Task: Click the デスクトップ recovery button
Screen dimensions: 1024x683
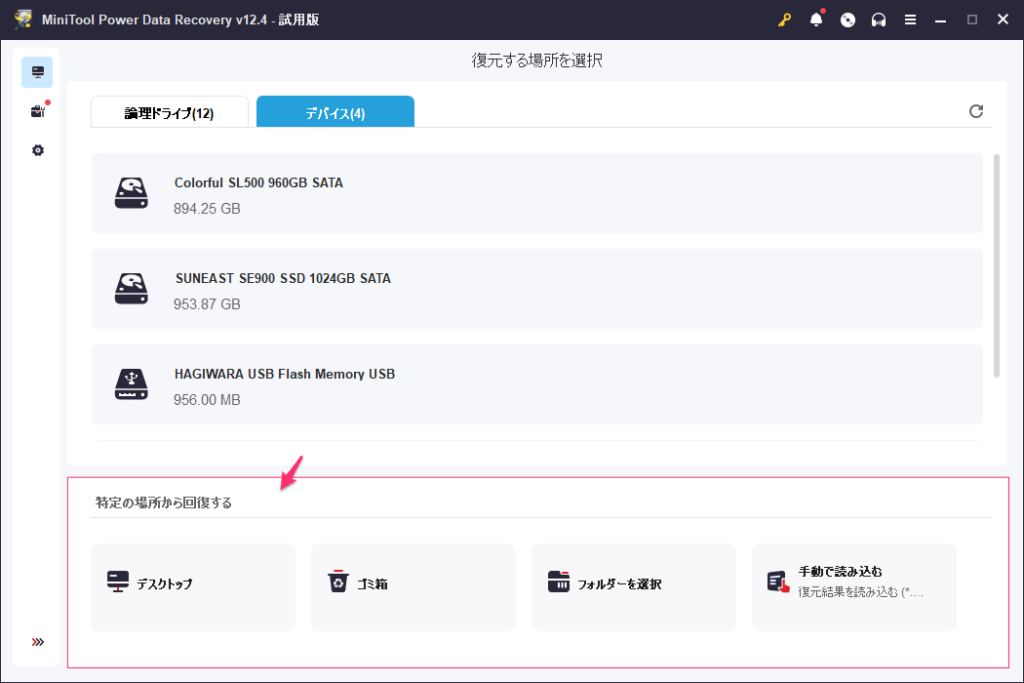Action: [193, 587]
